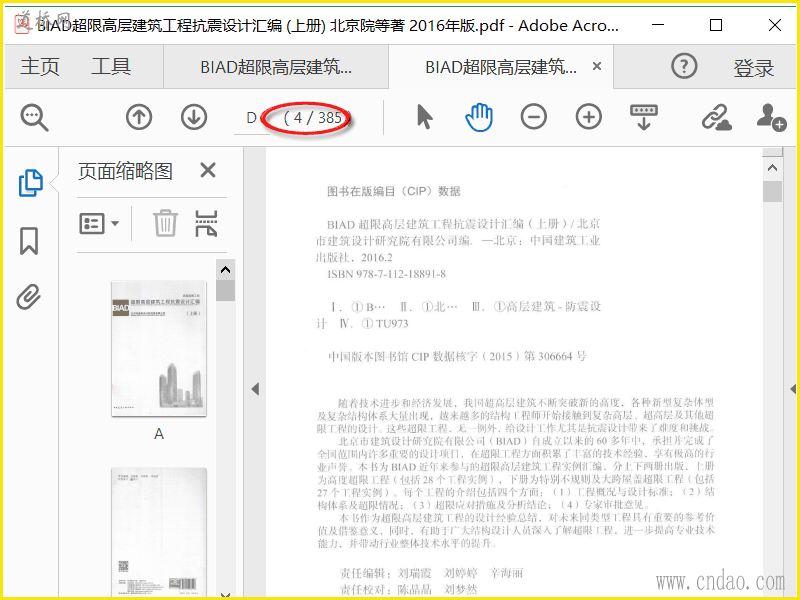Viewport: 800px width, 600px height.
Task: Open the attachments paperclip panel
Action: pyautogui.click(x=29, y=297)
